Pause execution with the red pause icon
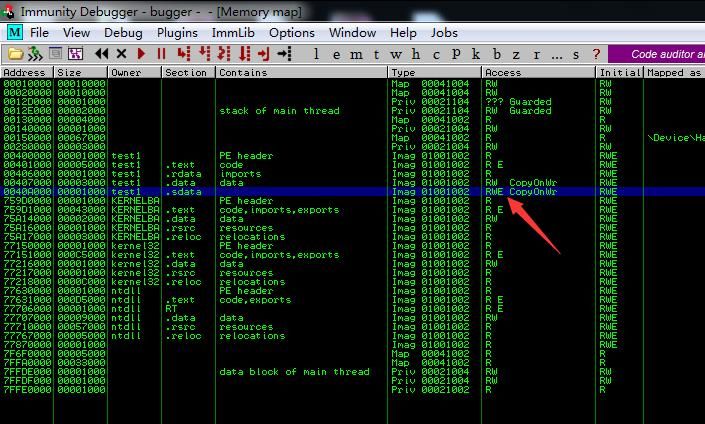Screen dimensions: 705x424 (161, 54)
